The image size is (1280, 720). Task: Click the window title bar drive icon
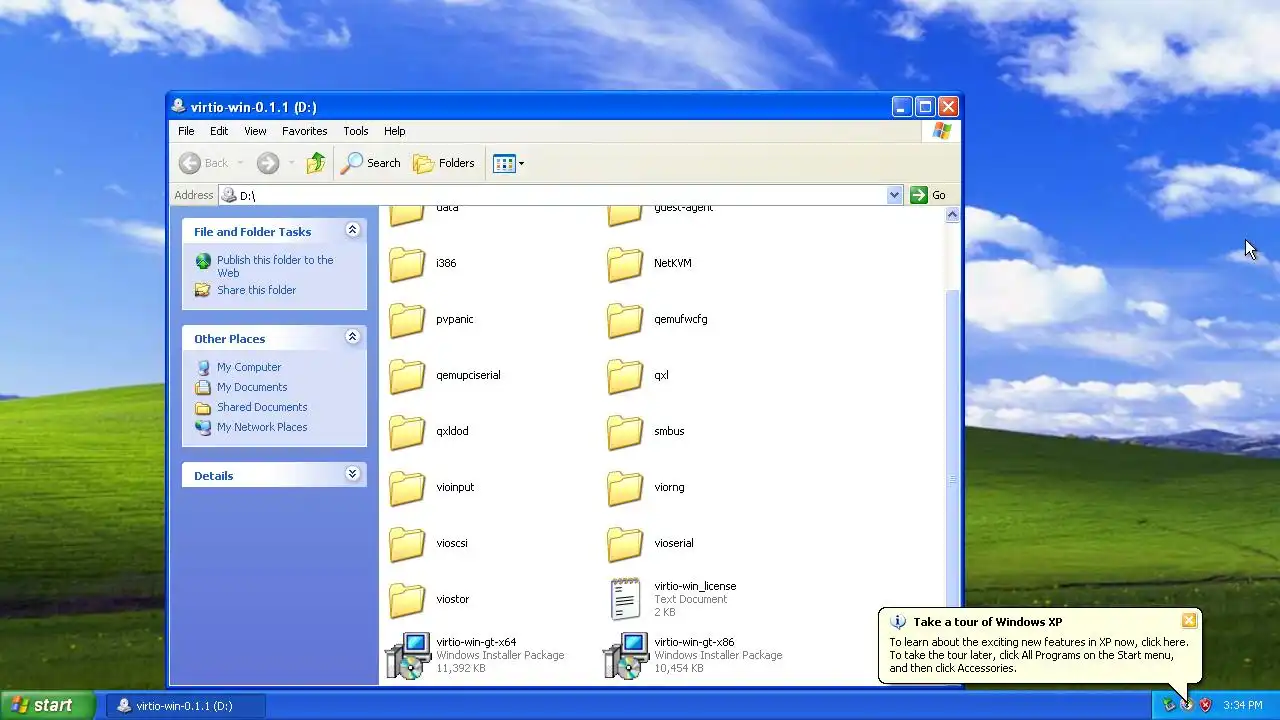[x=179, y=106]
